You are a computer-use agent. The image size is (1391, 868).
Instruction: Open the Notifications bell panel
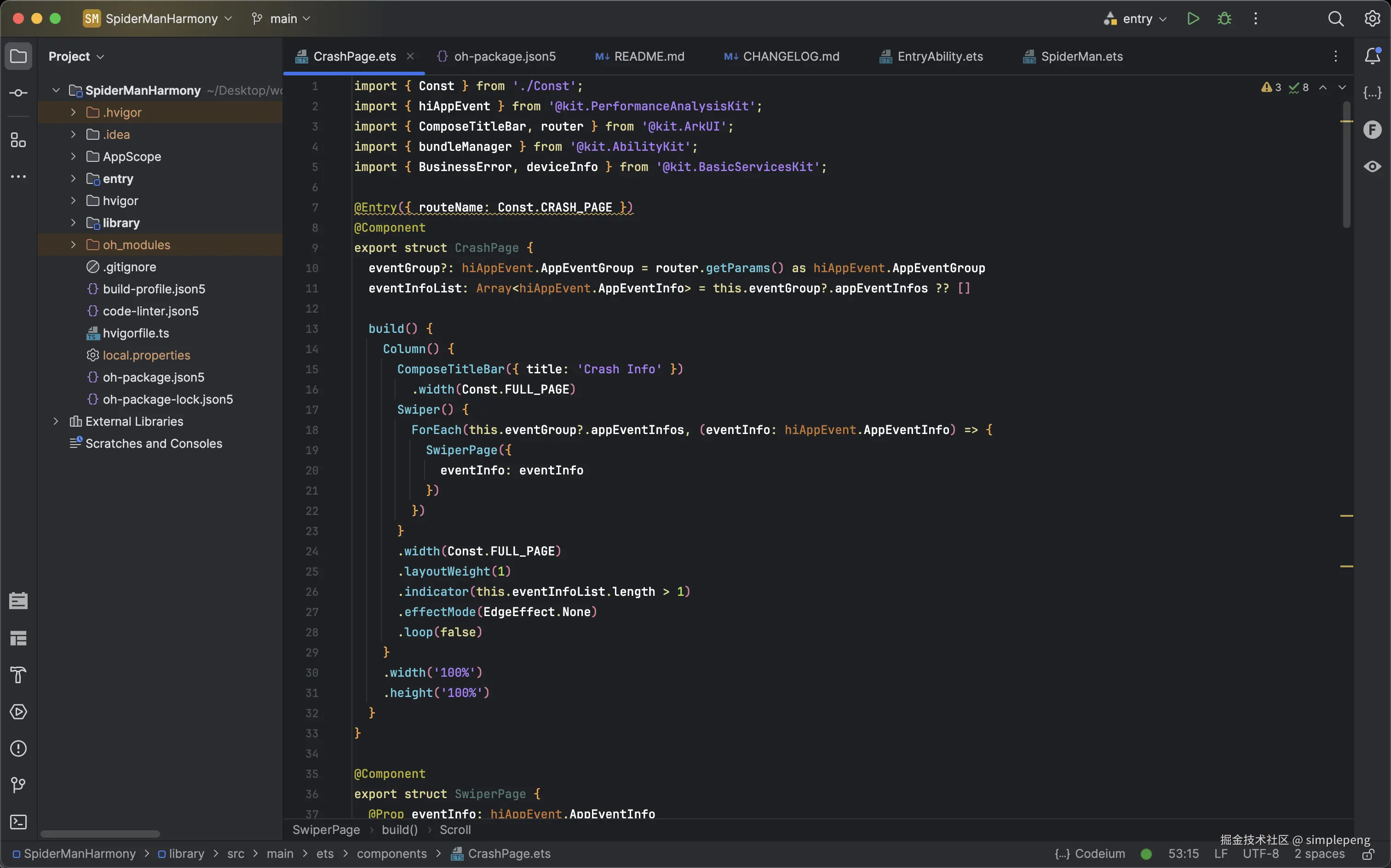coord(1372,56)
